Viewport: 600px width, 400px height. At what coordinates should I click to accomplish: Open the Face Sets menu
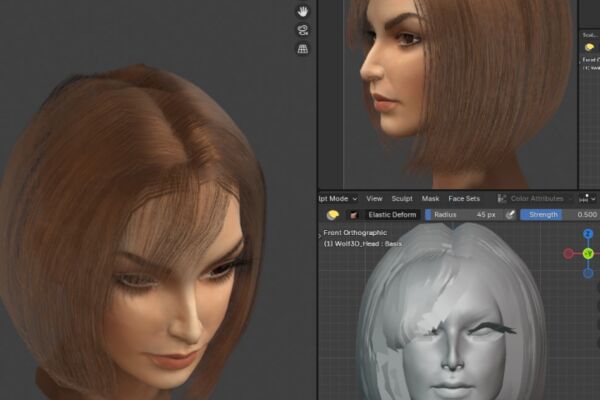tap(464, 199)
